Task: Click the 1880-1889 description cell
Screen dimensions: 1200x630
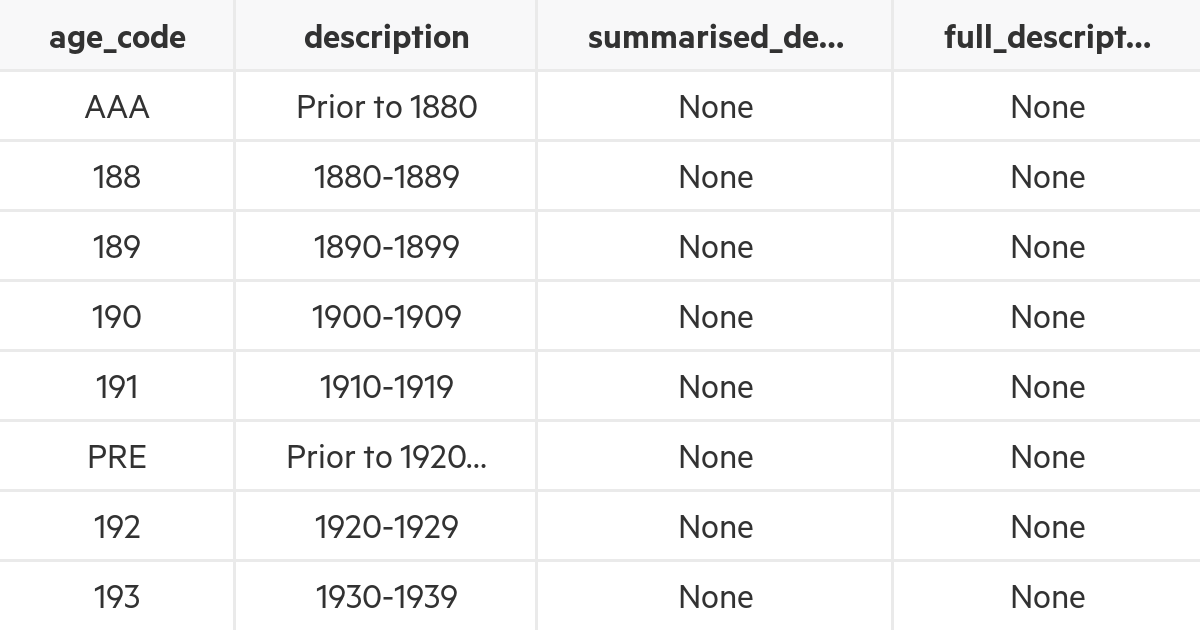Action: [386, 177]
